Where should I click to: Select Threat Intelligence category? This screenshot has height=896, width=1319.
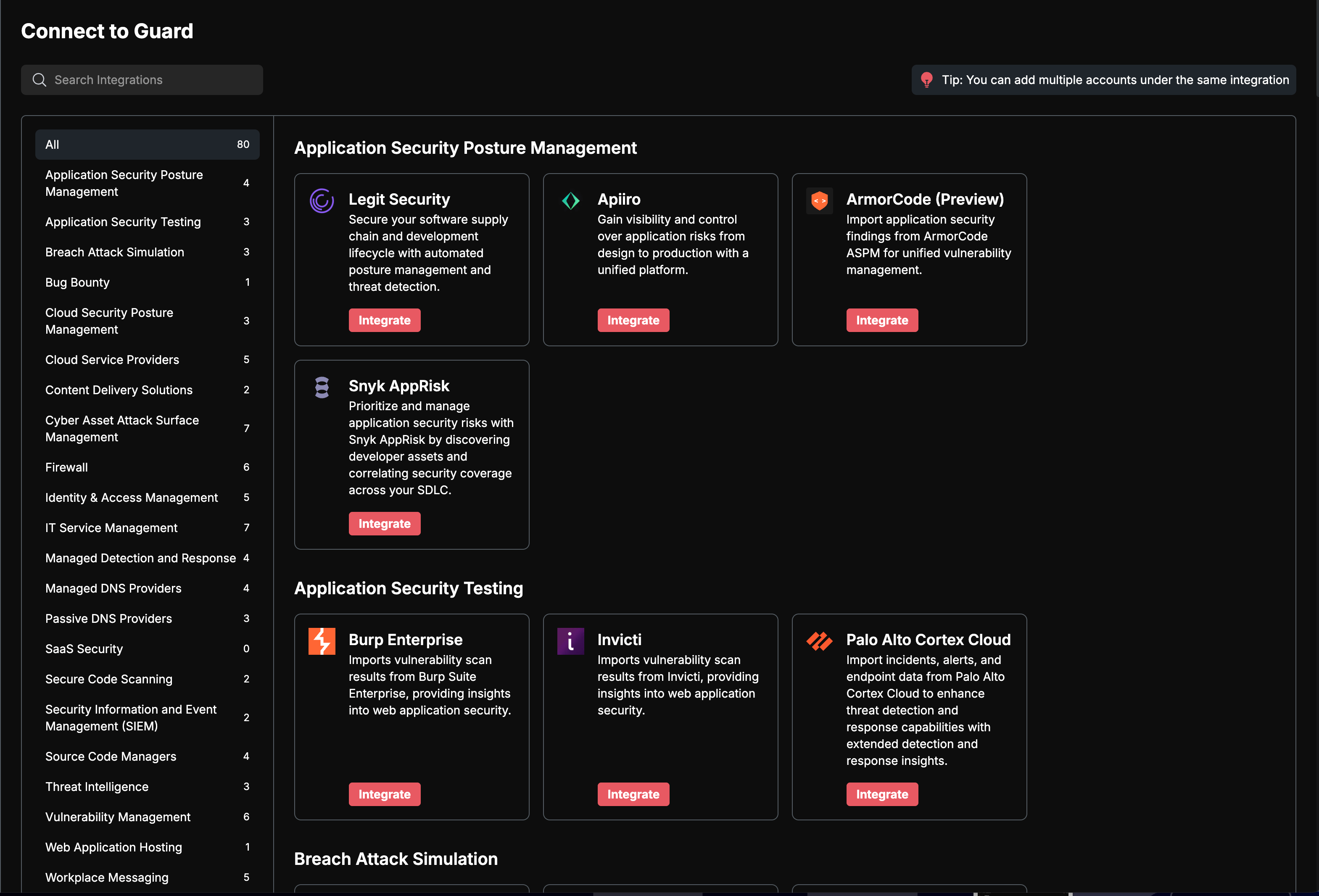[147, 786]
